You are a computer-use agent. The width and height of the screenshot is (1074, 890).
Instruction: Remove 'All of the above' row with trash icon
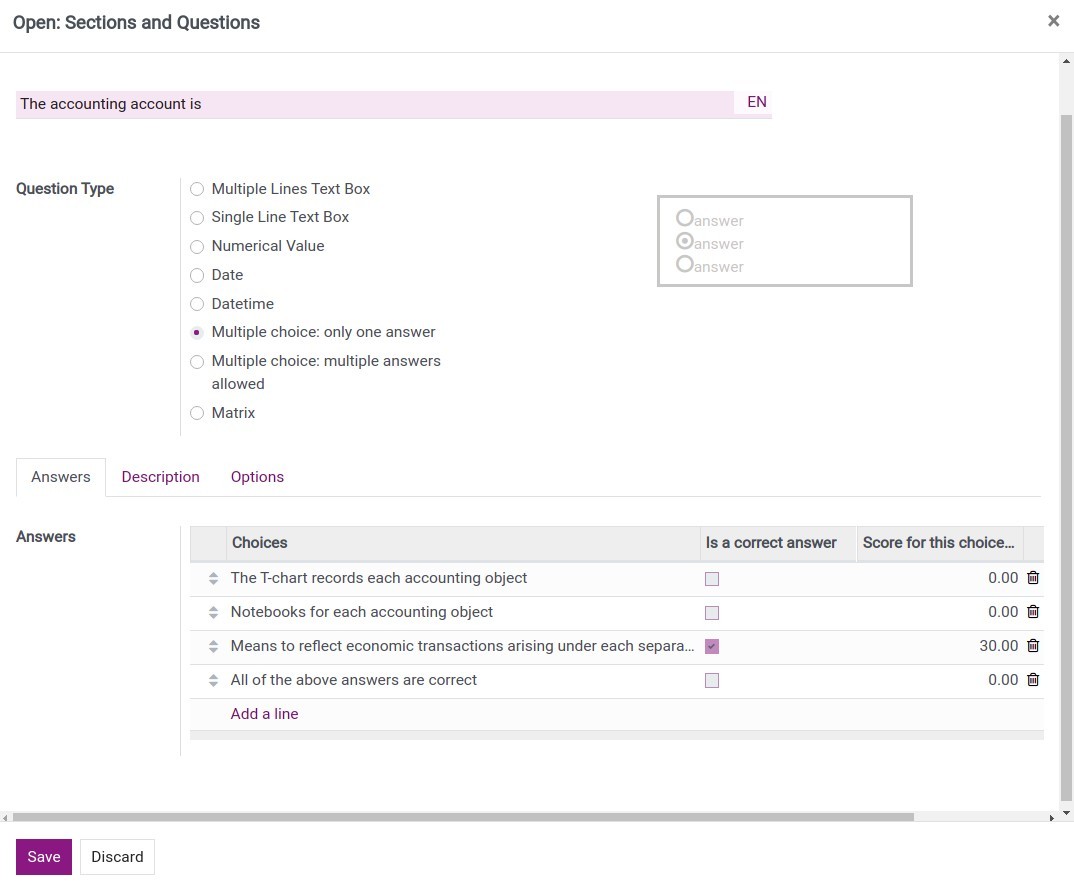coord(1033,680)
